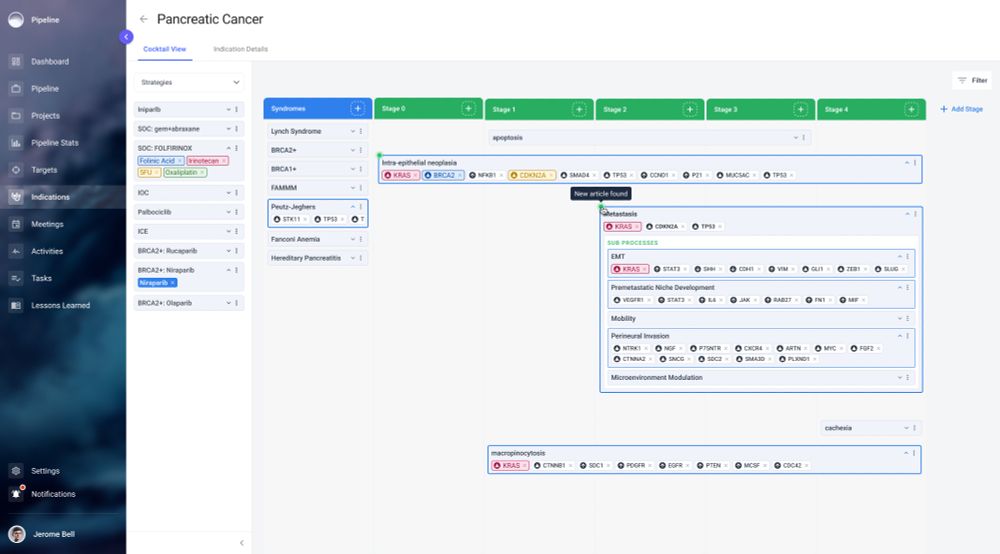Screen dimensions: 1000x554
Task: Expand the cachexia process
Action: [x=906, y=428]
